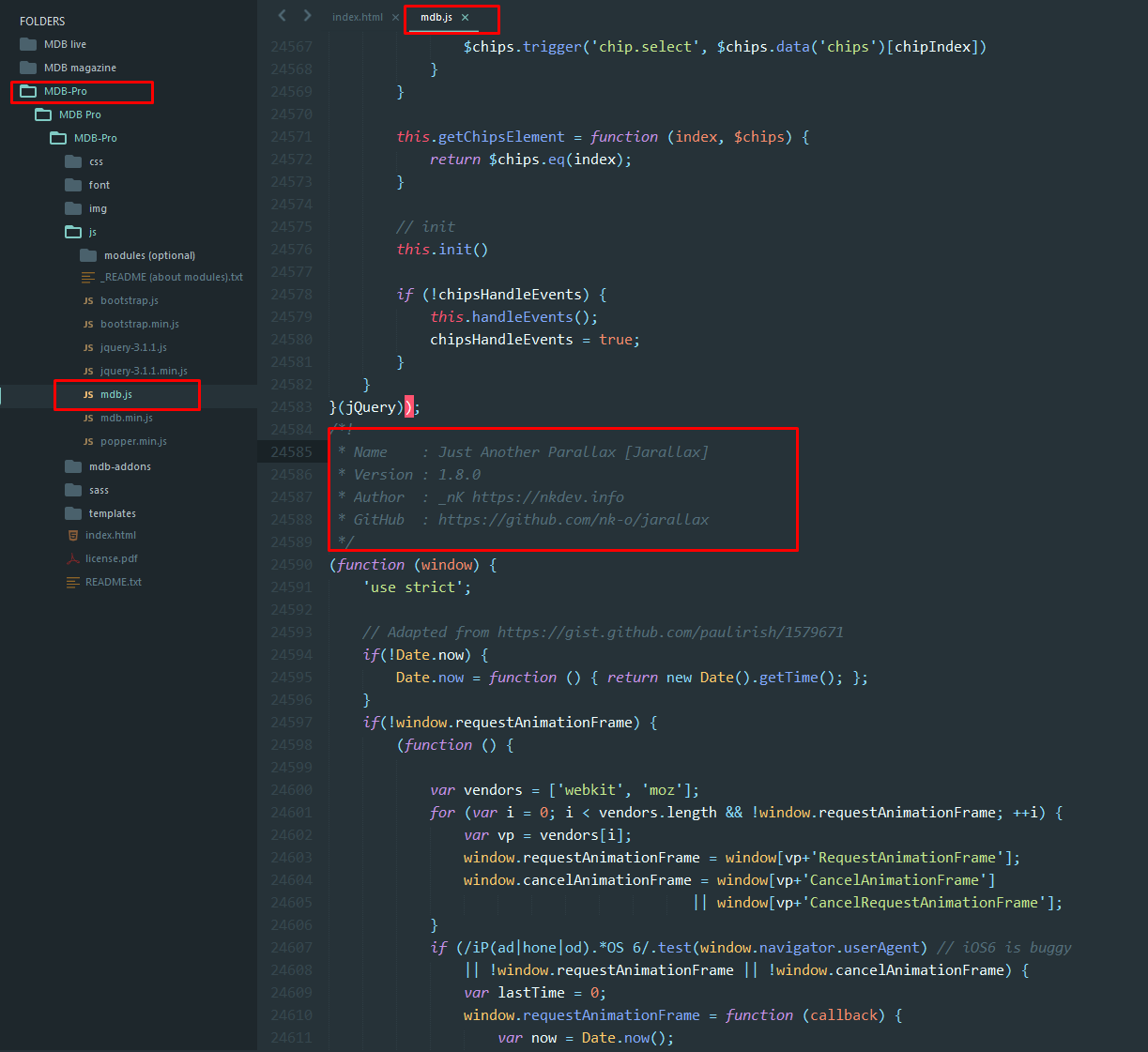Click the text icon beside README.txt
The height and width of the screenshot is (1052, 1148).
[x=73, y=582]
